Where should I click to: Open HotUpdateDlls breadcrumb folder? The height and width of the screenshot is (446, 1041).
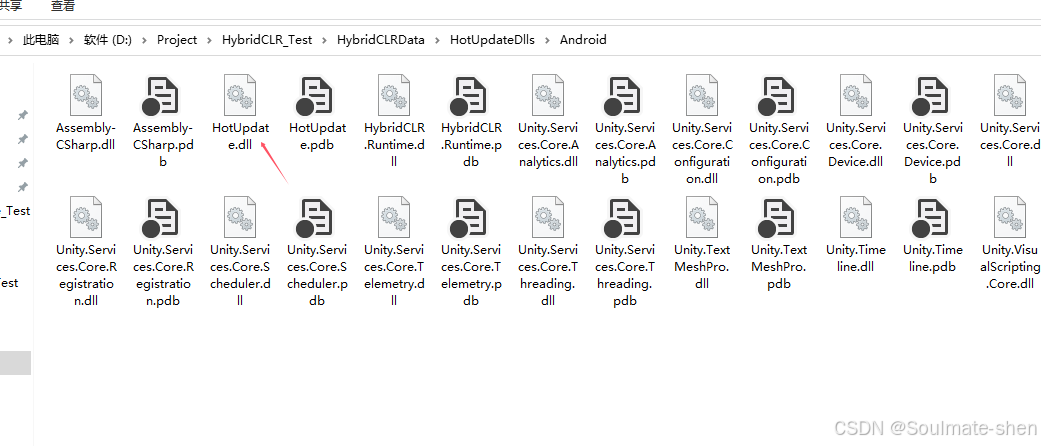tap(492, 40)
